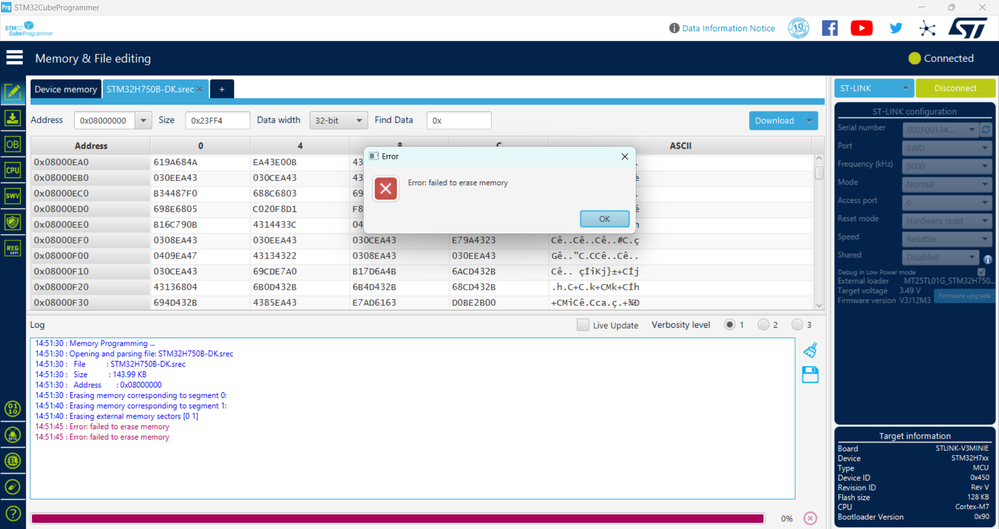The width and height of the screenshot is (999, 529).
Task: Click the Shared mode info icon
Action: pyautogui.click(x=988, y=259)
